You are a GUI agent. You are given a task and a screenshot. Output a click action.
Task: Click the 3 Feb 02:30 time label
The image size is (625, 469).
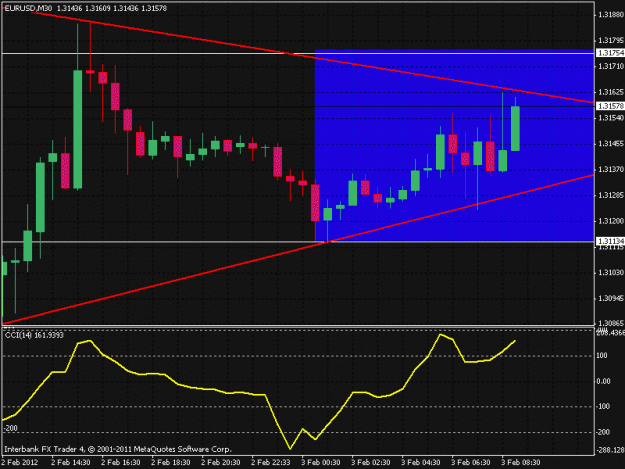point(371,462)
